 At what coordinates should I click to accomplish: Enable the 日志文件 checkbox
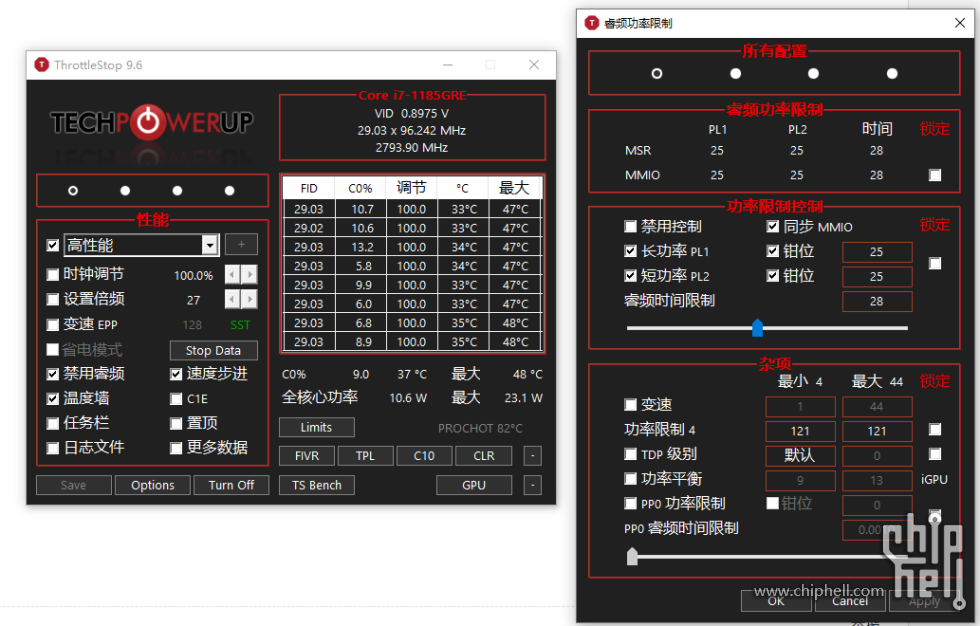pyautogui.click(x=52, y=447)
